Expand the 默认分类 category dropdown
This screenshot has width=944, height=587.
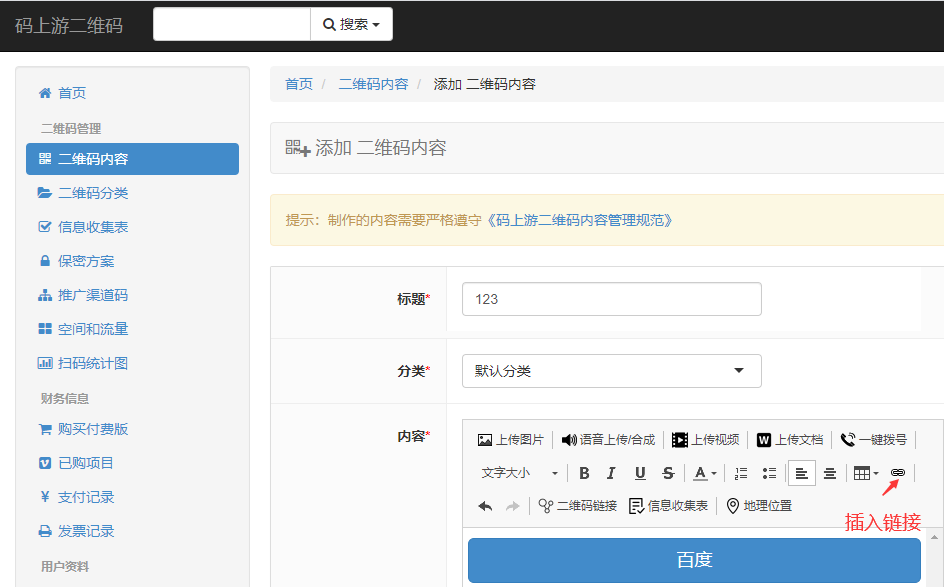[611, 371]
